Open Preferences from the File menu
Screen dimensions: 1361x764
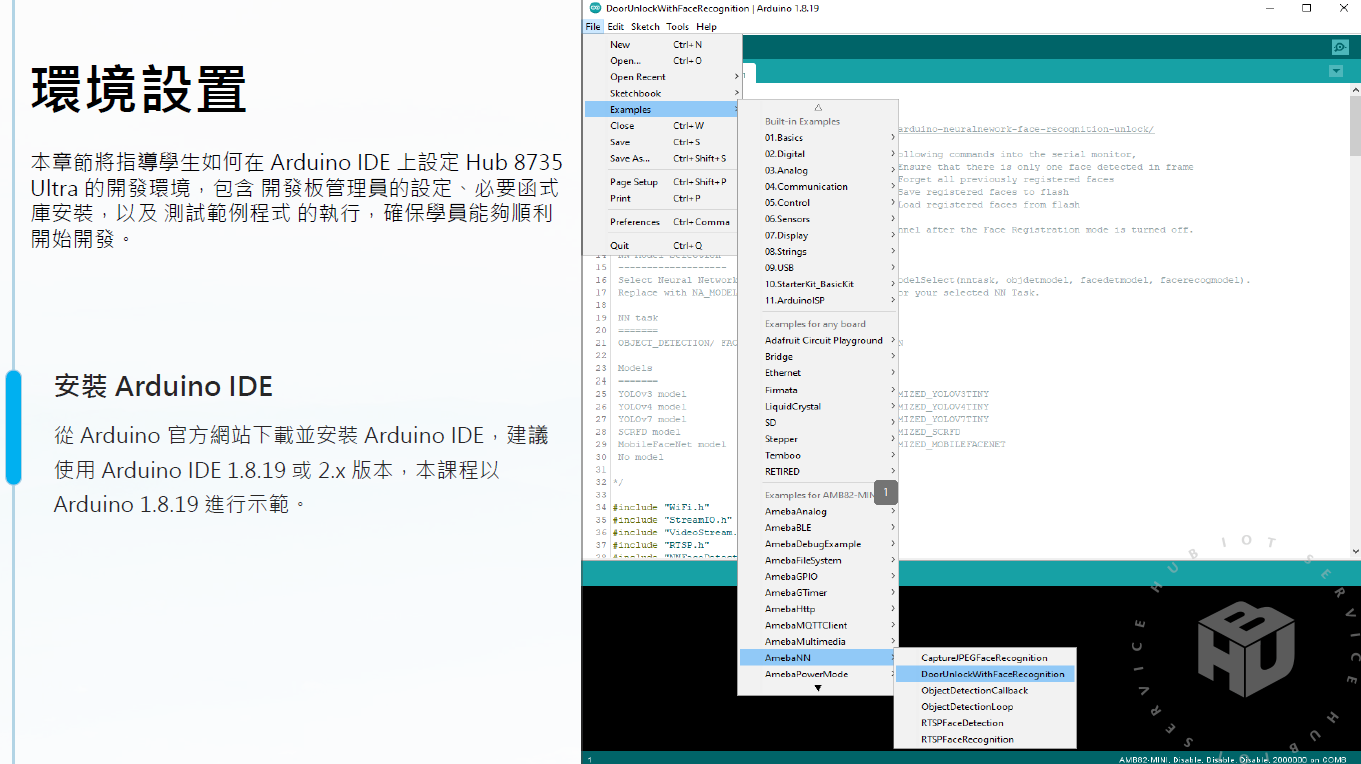click(x=663, y=222)
